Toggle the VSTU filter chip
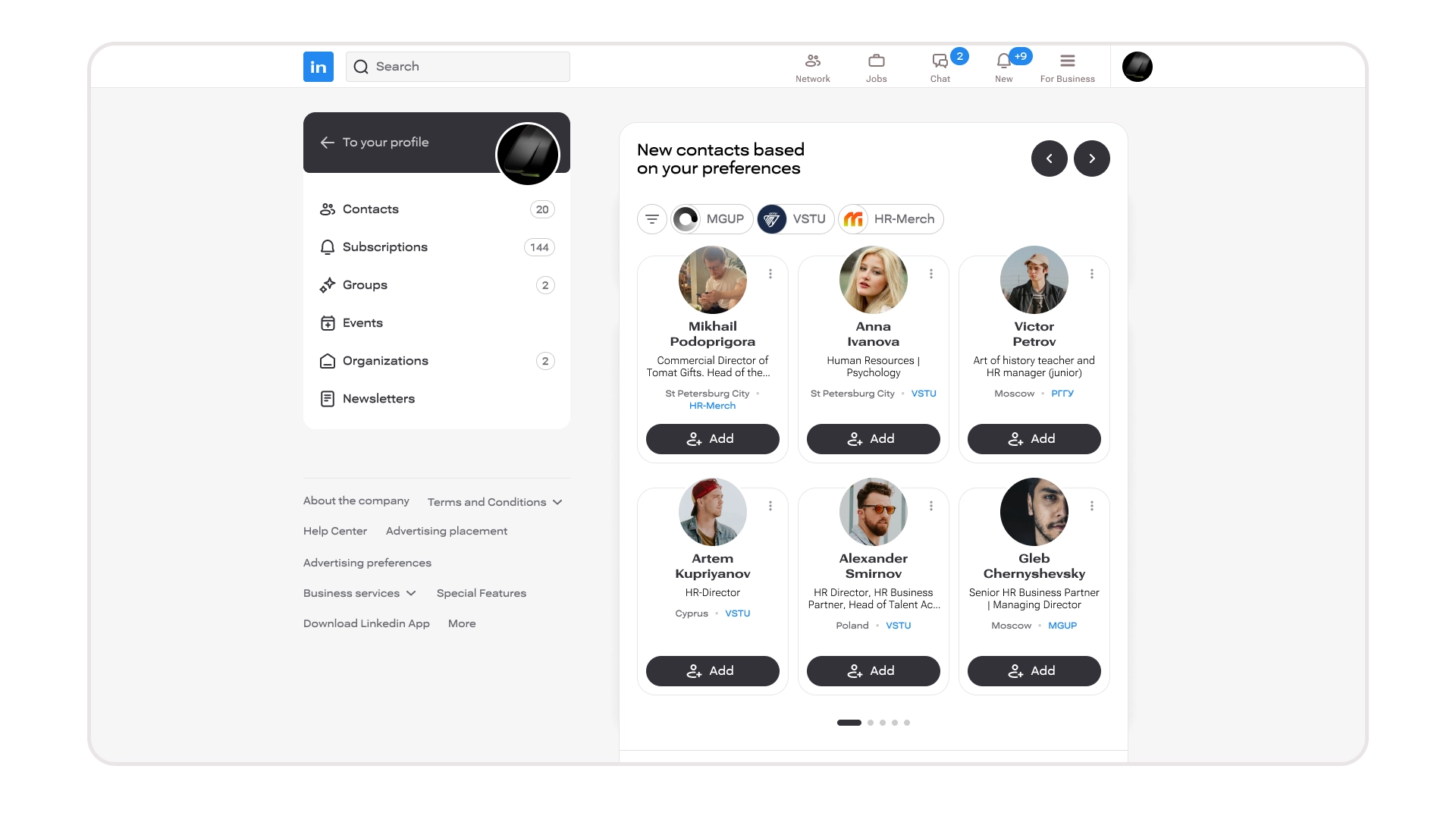 point(795,219)
